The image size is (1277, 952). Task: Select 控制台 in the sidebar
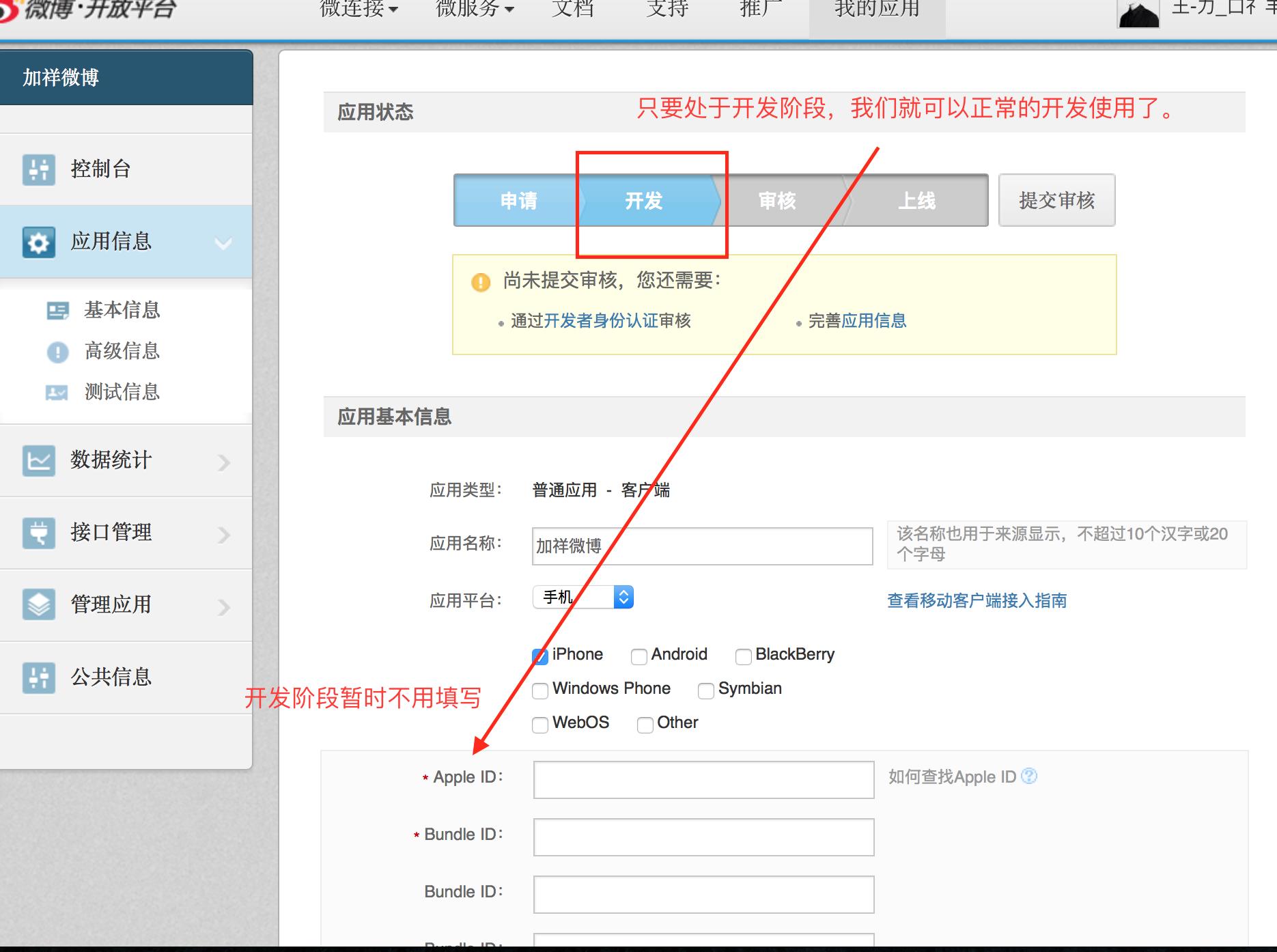pos(126,169)
